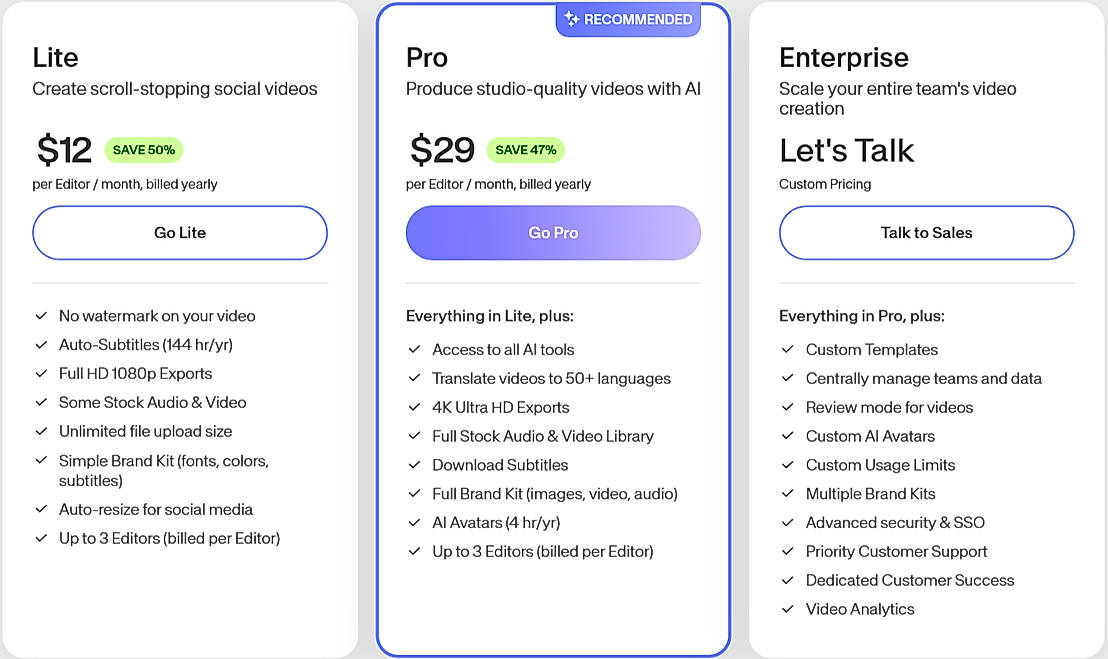Click the checkmark next to Auto-Subtitles (144 hr/yr)
The height and width of the screenshot is (659, 1108).
point(41,345)
